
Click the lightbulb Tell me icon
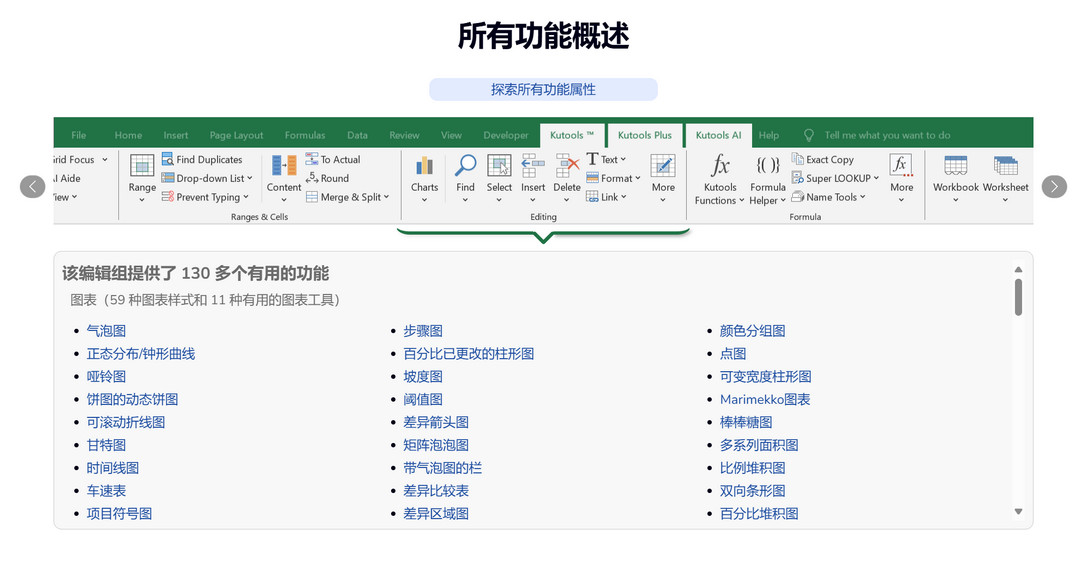[x=809, y=135]
